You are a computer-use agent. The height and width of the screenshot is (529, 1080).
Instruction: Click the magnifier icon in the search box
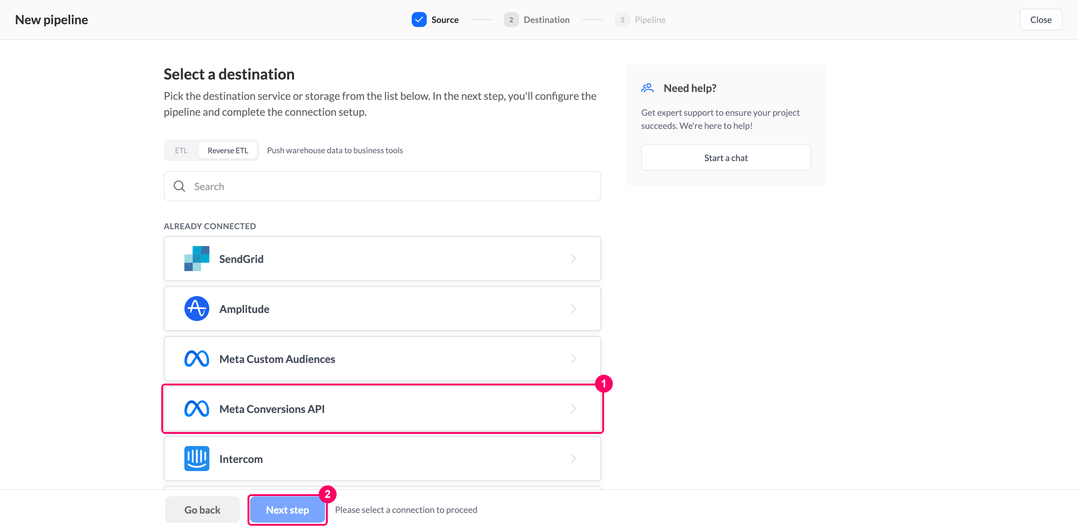tap(179, 186)
